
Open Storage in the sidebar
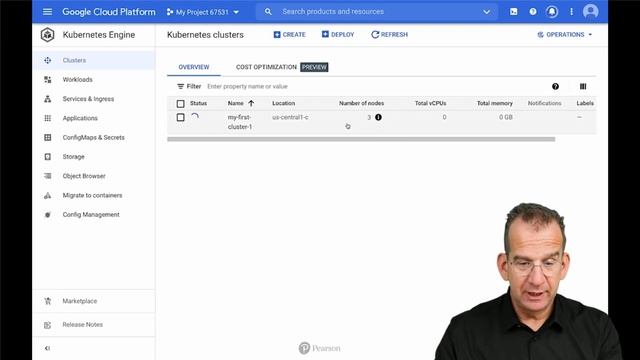coord(73,157)
